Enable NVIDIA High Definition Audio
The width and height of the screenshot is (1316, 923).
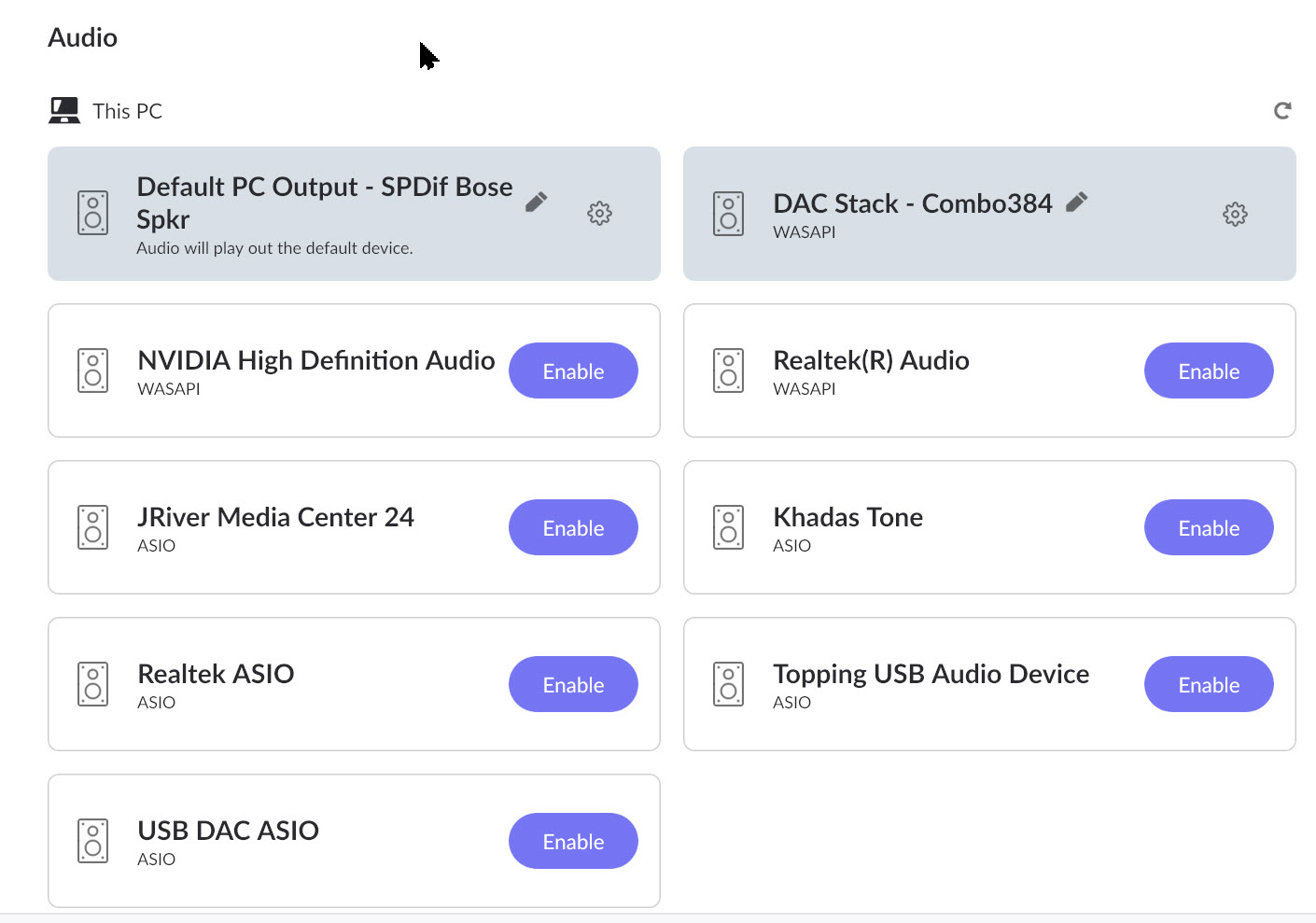pyautogui.click(x=573, y=371)
